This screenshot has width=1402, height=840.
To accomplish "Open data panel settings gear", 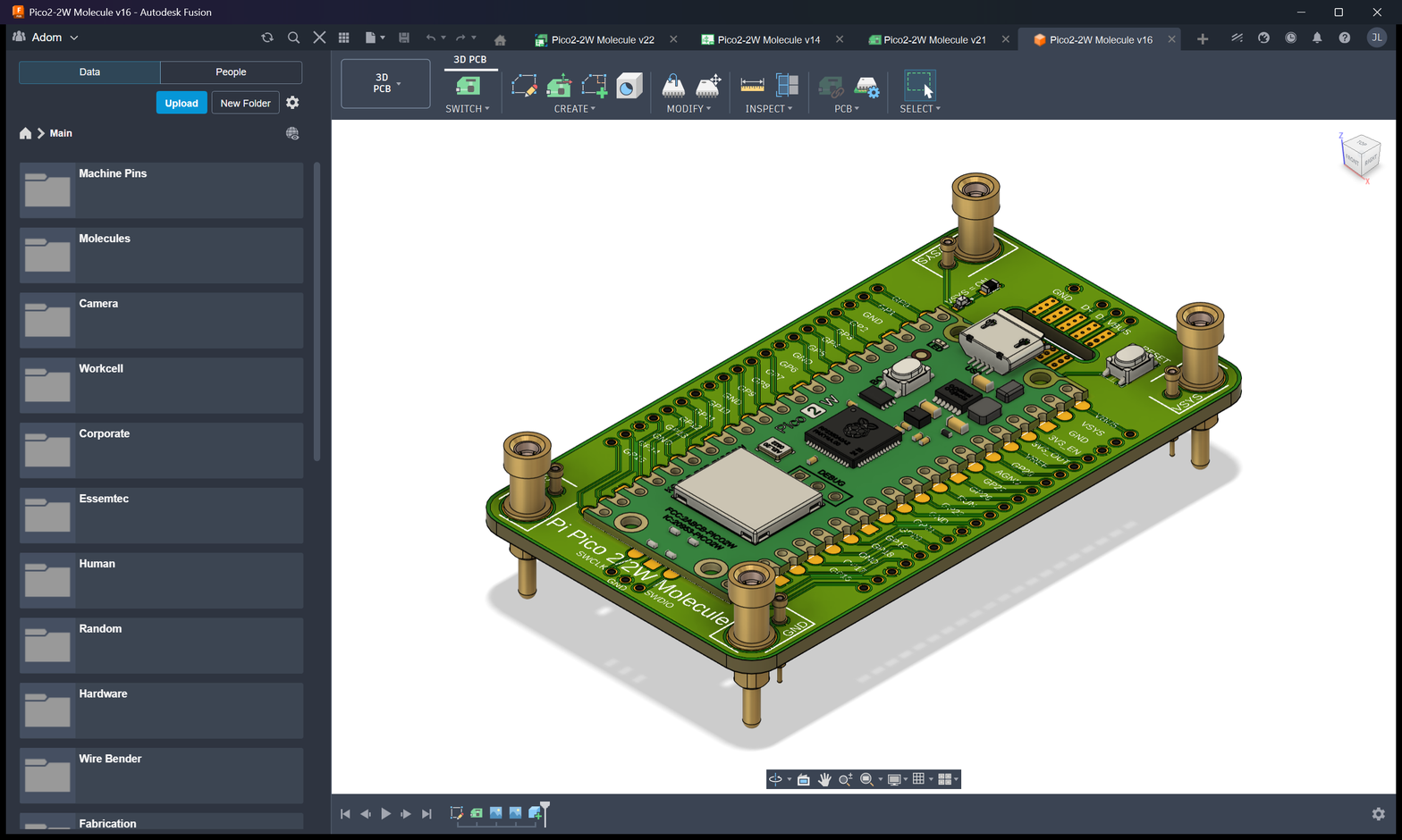I will click(x=292, y=103).
